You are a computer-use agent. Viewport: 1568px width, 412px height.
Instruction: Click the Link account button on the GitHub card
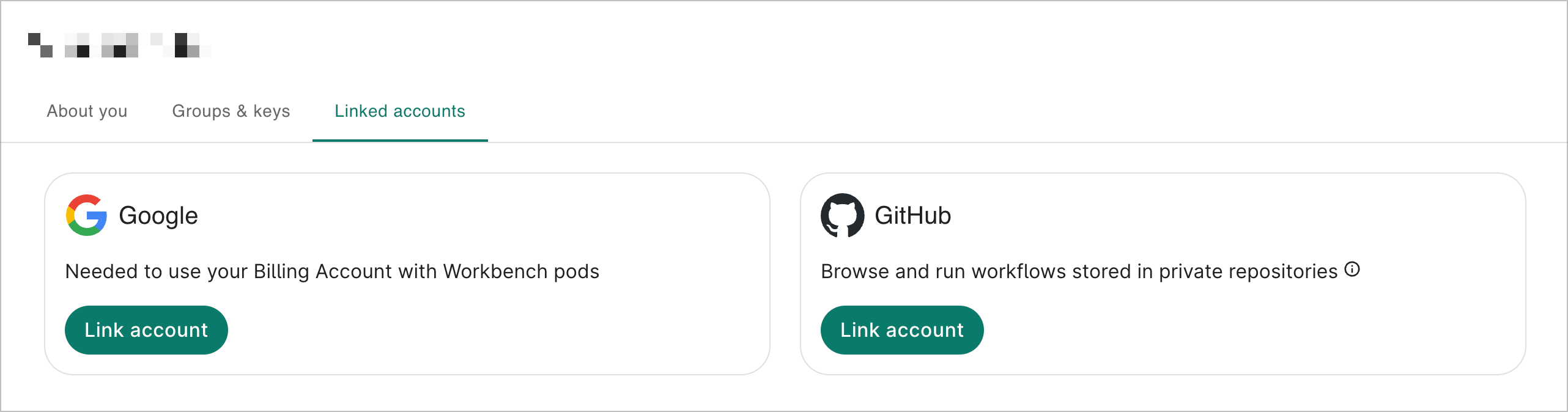pyautogui.click(x=902, y=329)
